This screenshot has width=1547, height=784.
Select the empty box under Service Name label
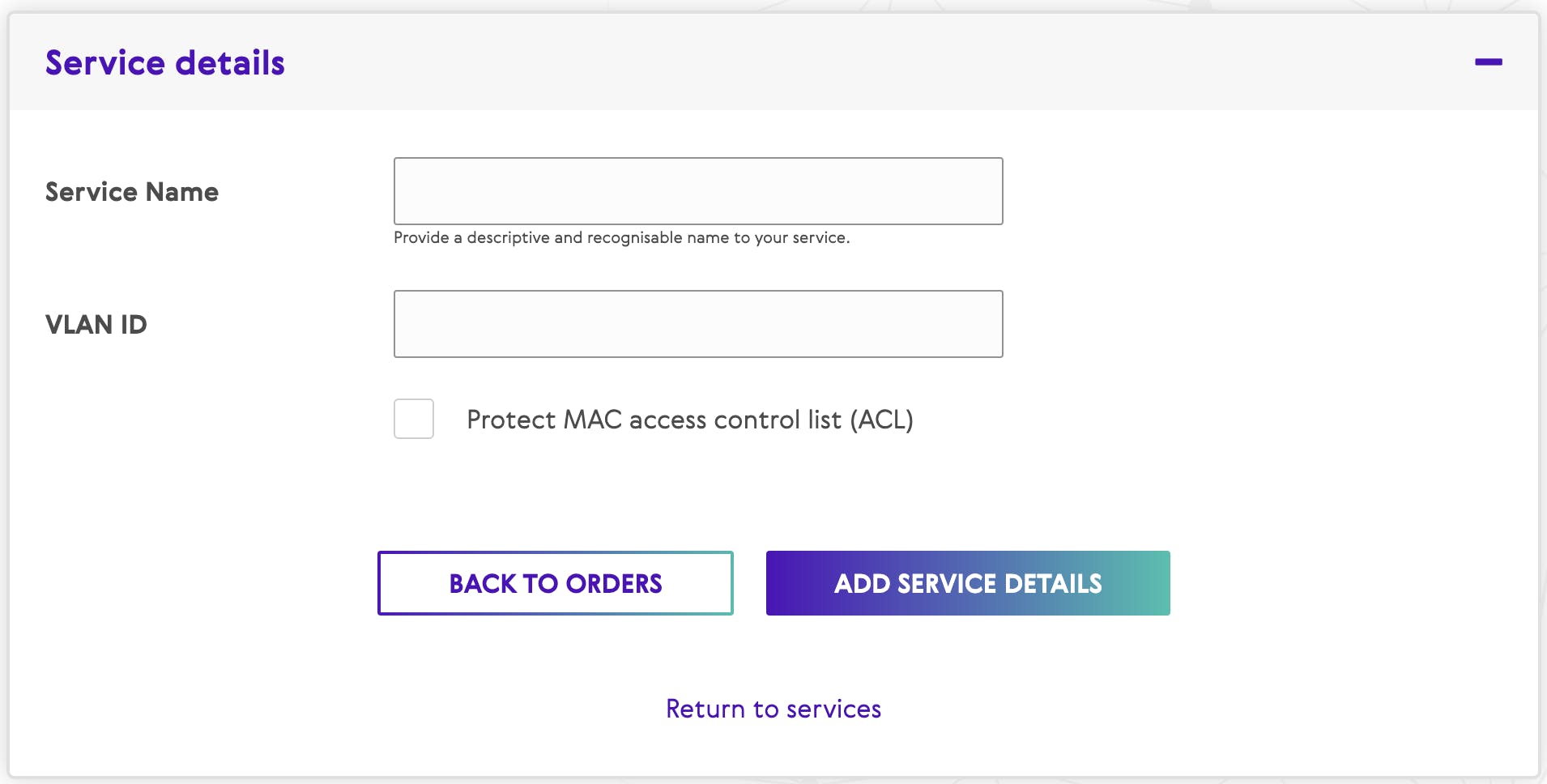[x=698, y=191]
